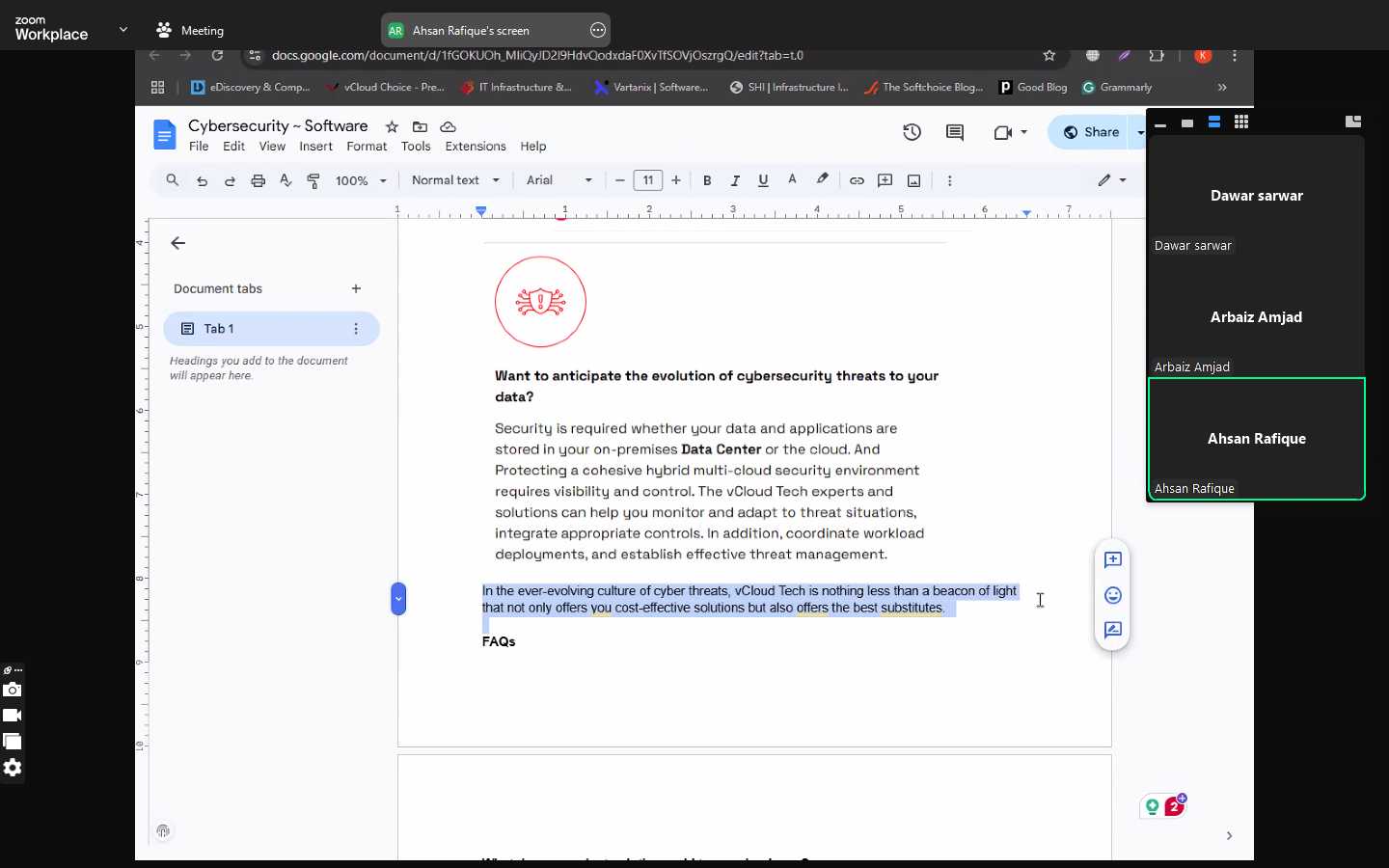Close document tabs panel back arrow
This screenshot has width=1389, height=868.
pyautogui.click(x=177, y=243)
